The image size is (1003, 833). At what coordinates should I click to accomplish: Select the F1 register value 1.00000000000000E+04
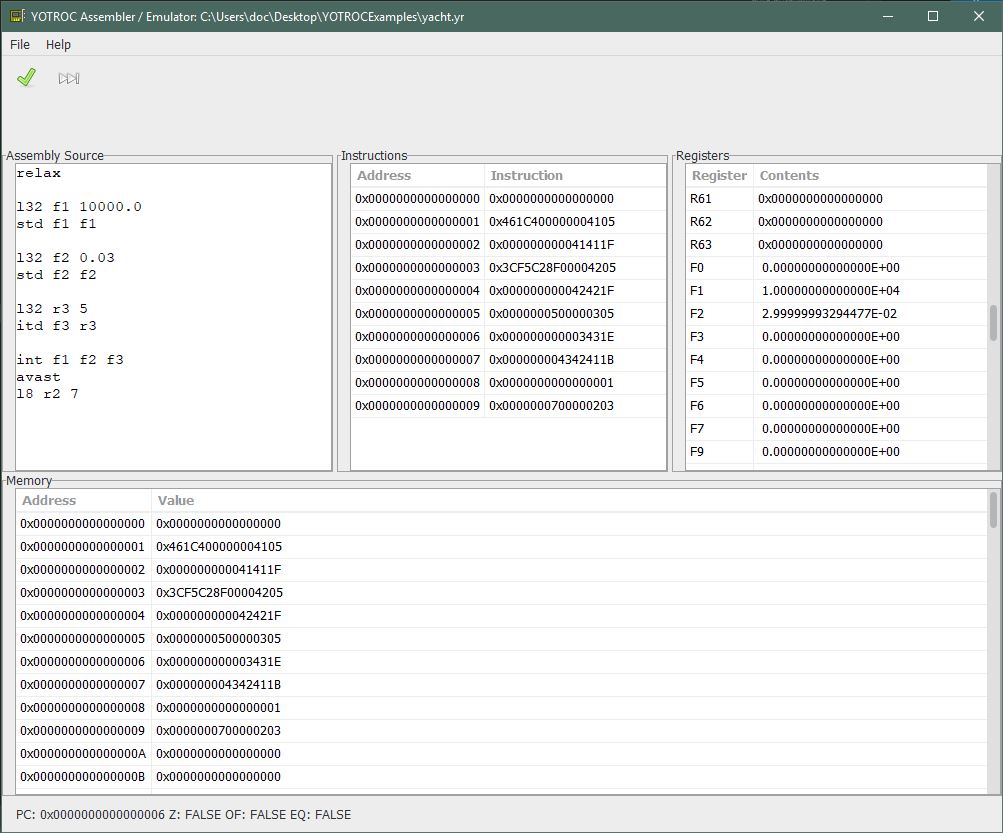pyautogui.click(x=830, y=290)
